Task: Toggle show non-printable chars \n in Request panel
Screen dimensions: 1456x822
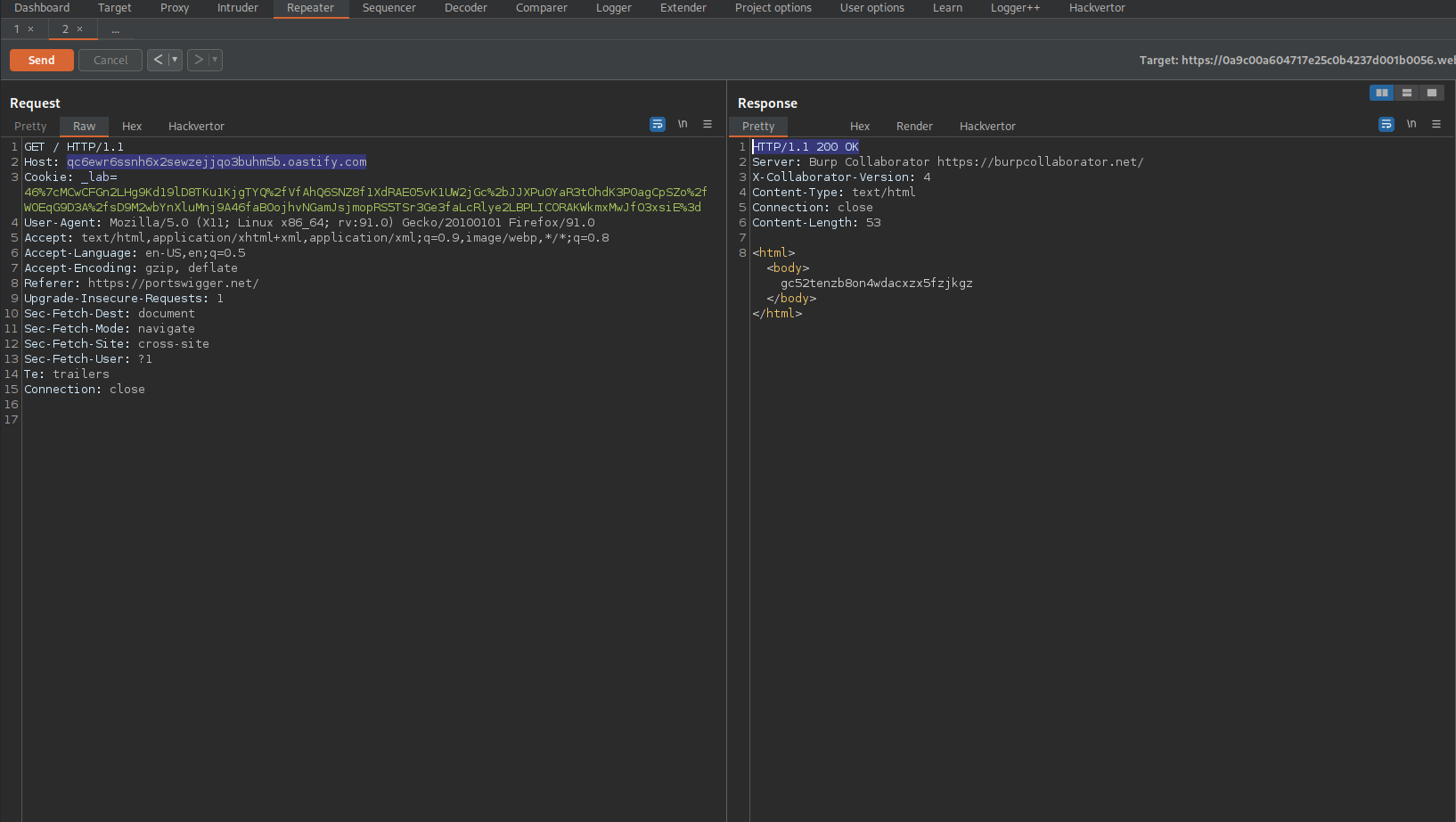Action: [683, 125]
